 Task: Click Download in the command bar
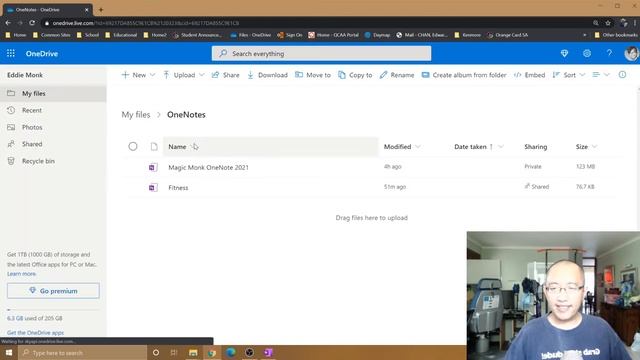click(x=267, y=75)
